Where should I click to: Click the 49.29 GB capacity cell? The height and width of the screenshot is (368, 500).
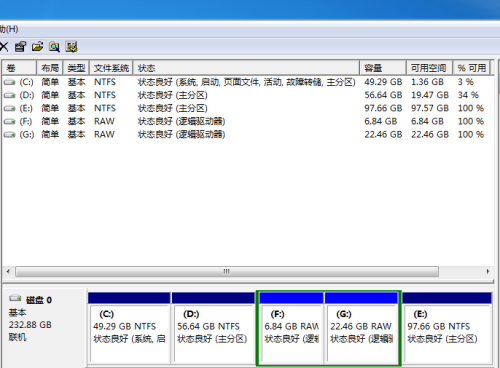(383, 82)
